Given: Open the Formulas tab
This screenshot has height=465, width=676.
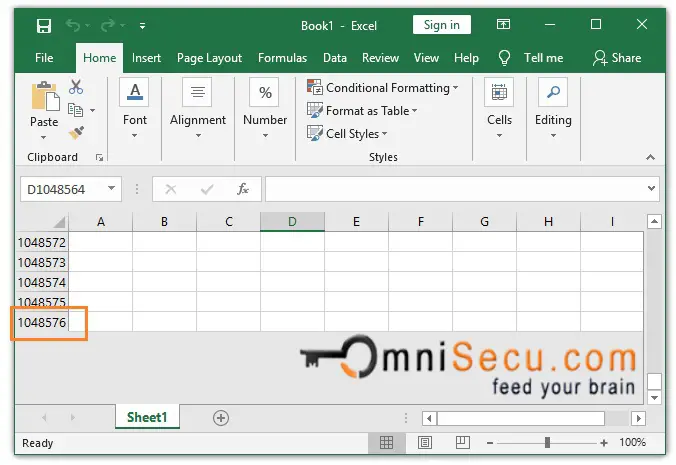Looking at the screenshot, I should pyautogui.click(x=282, y=58).
